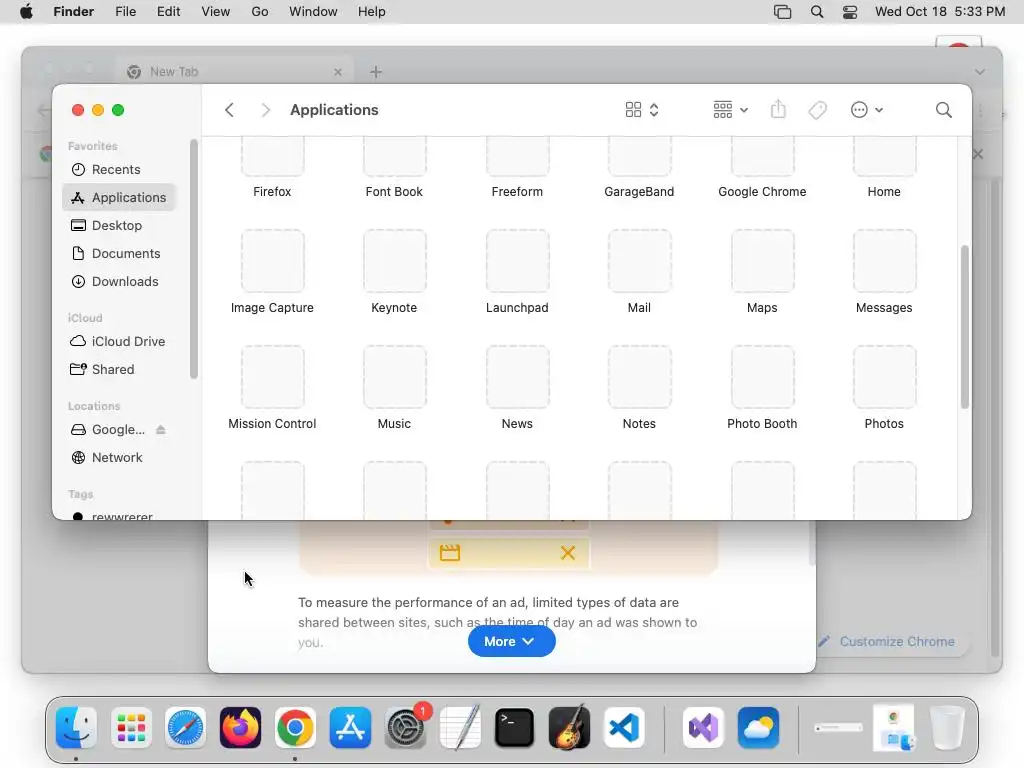Open Spotlight search in the menu bar
1024x768 pixels.
816,12
